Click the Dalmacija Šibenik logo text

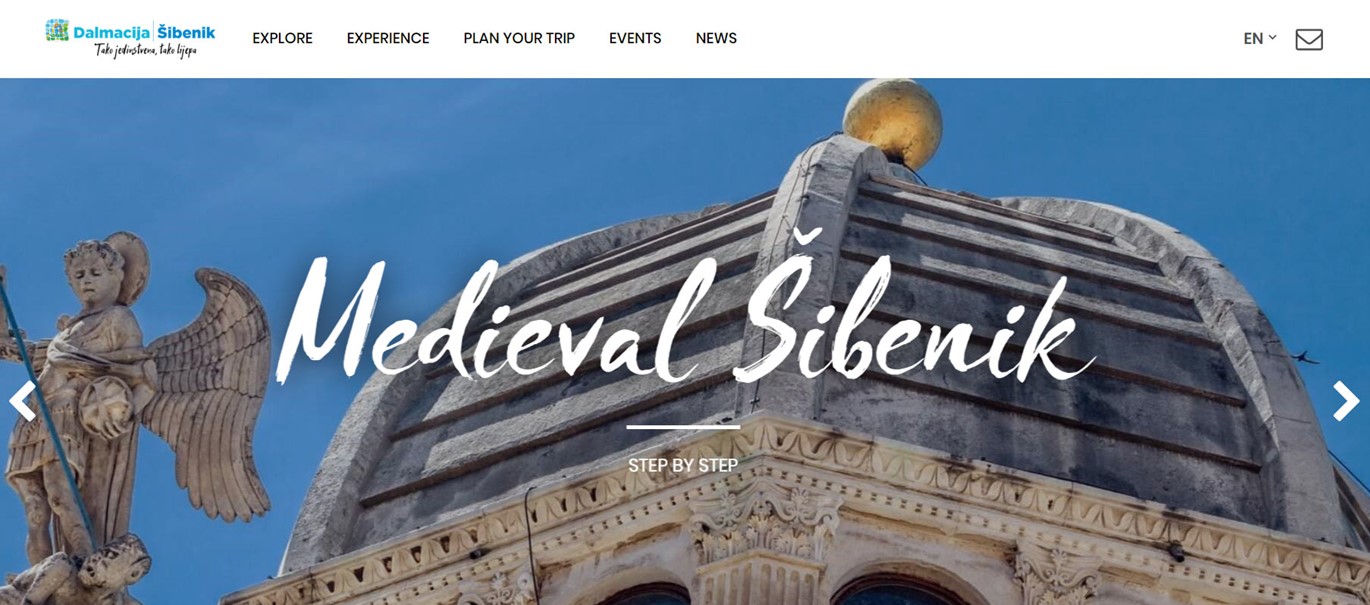[x=144, y=32]
